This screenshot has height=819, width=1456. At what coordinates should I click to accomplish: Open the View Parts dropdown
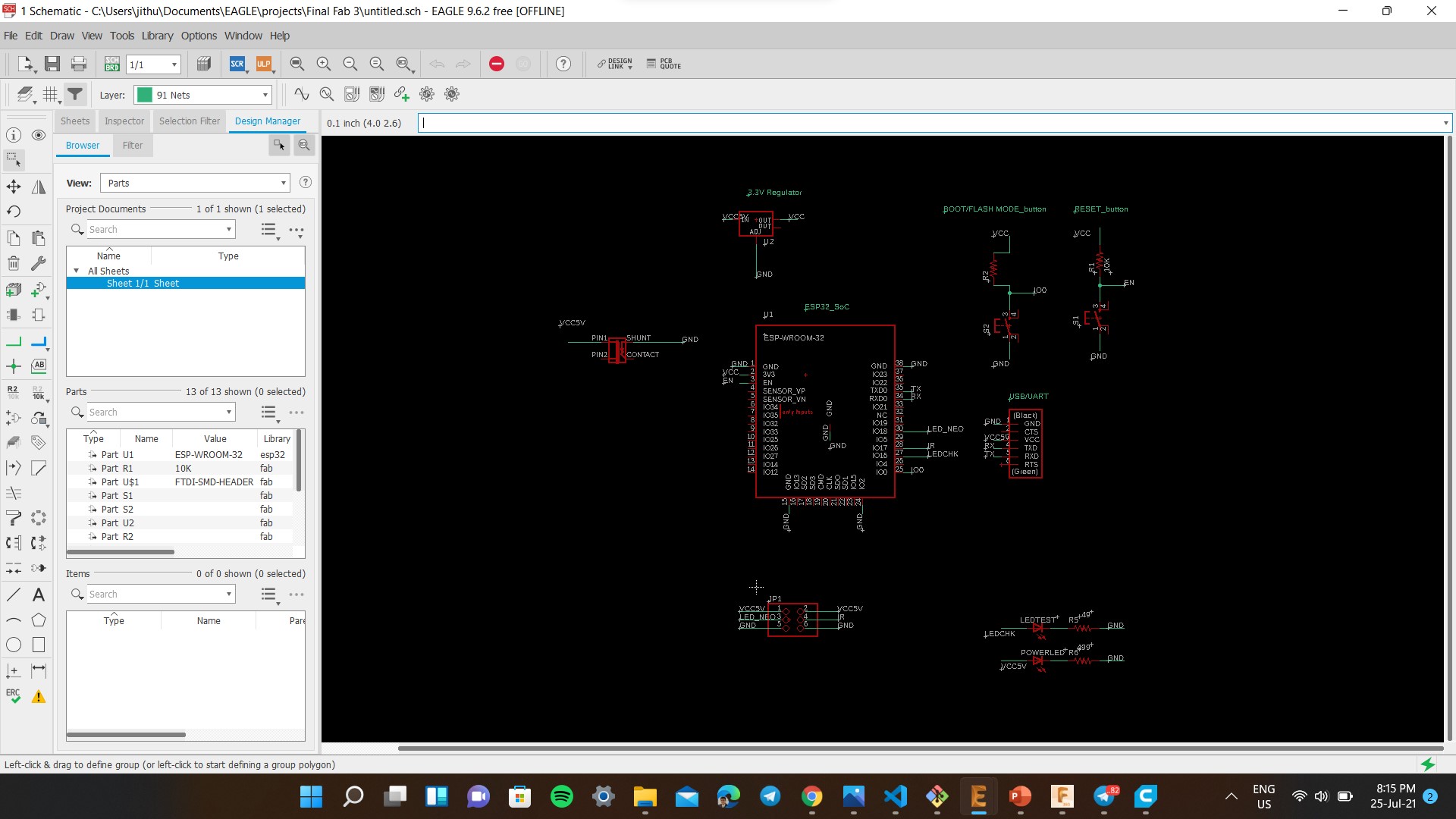tap(196, 183)
